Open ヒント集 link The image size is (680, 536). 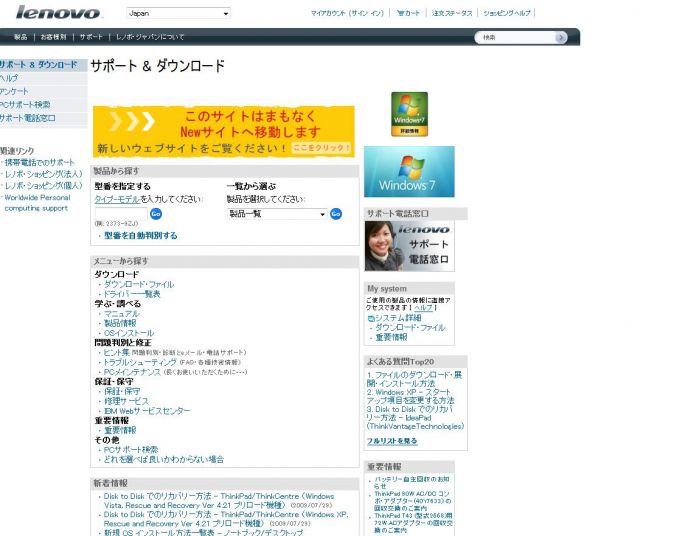click(x=117, y=353)
